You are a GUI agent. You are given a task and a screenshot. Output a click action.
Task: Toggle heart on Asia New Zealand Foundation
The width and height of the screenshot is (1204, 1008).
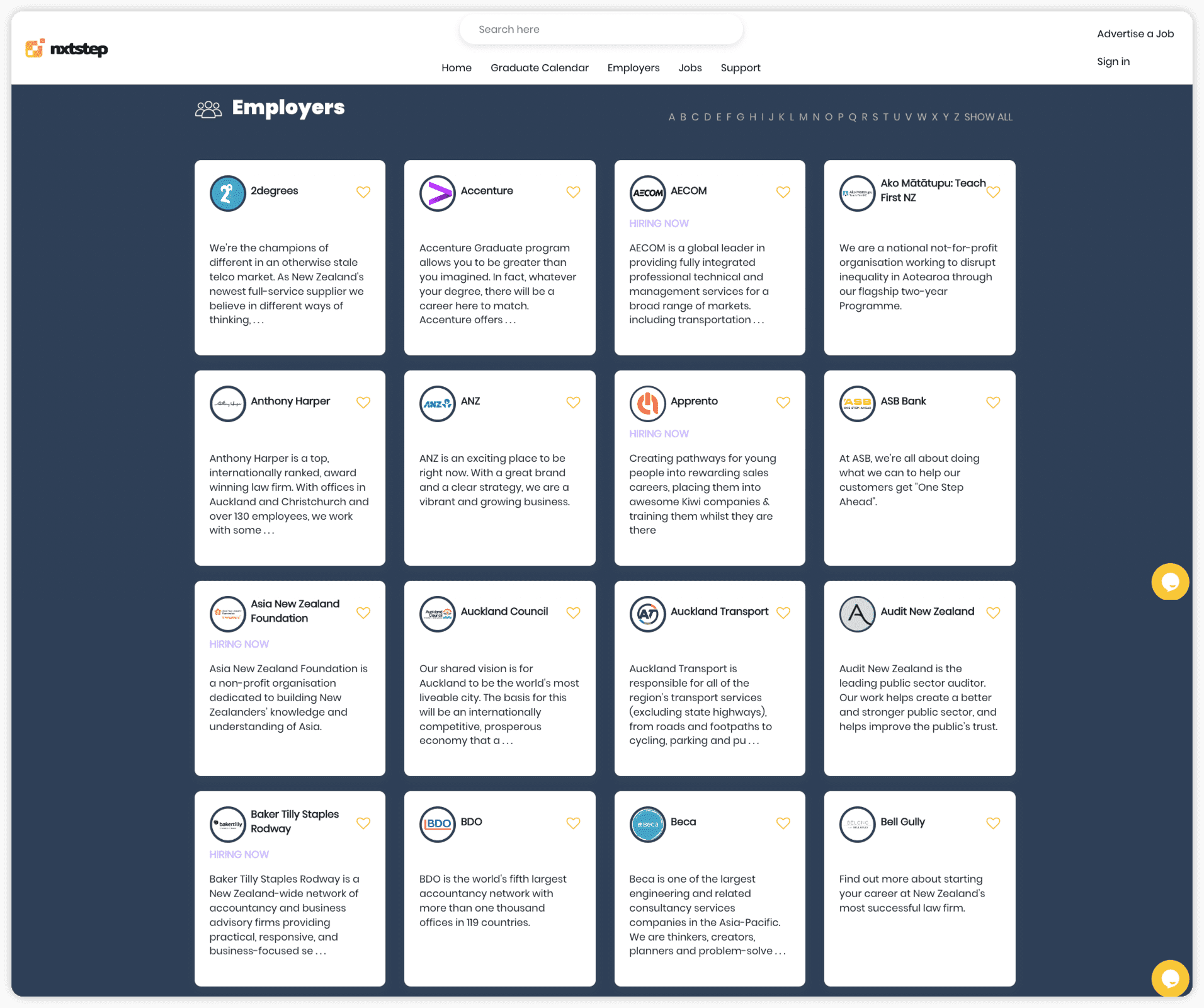point(363,613)
